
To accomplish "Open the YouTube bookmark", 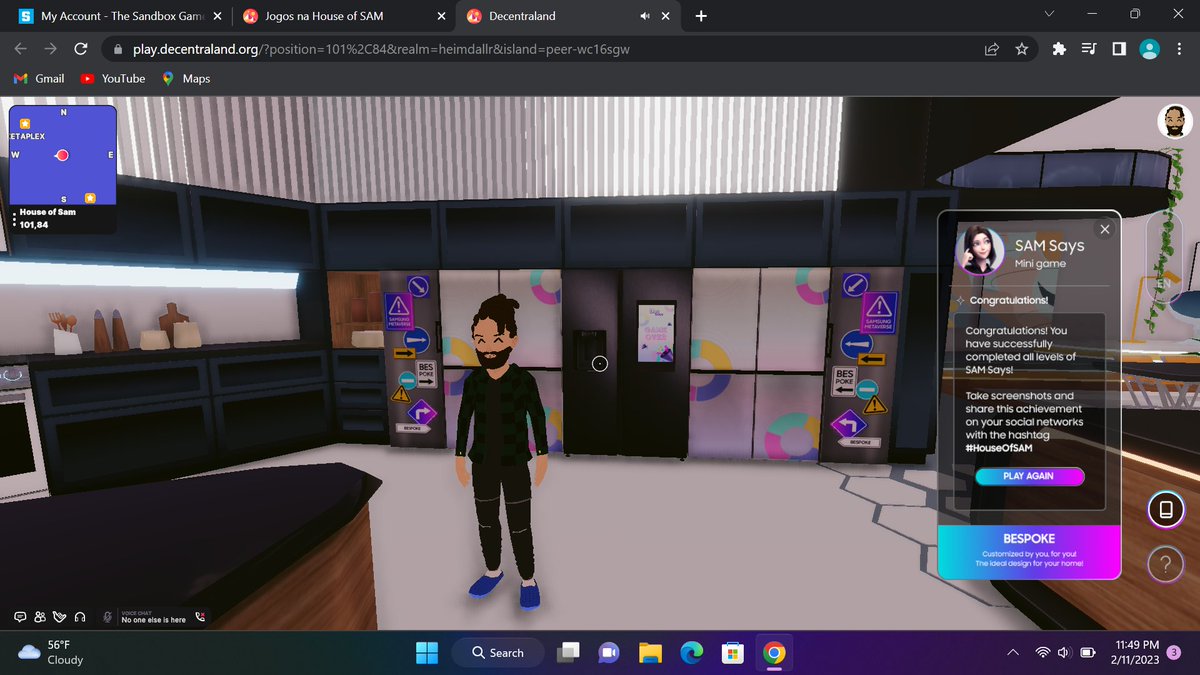I will 113,78.
